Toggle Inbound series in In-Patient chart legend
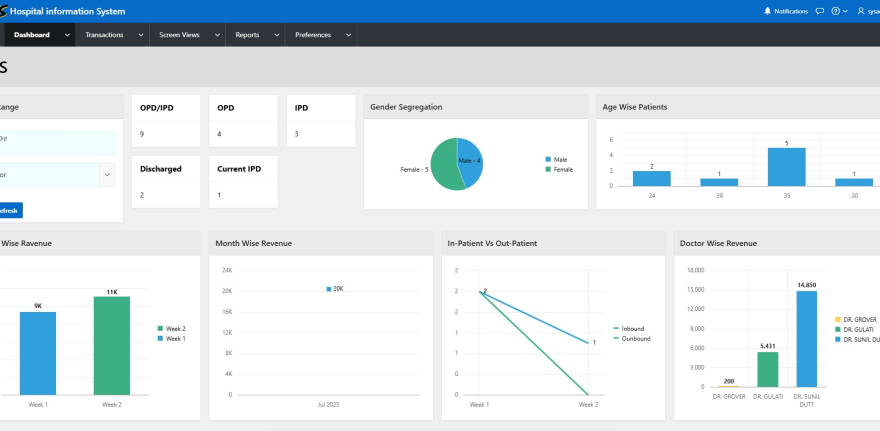The image size is (880, 431). point(630,328)
